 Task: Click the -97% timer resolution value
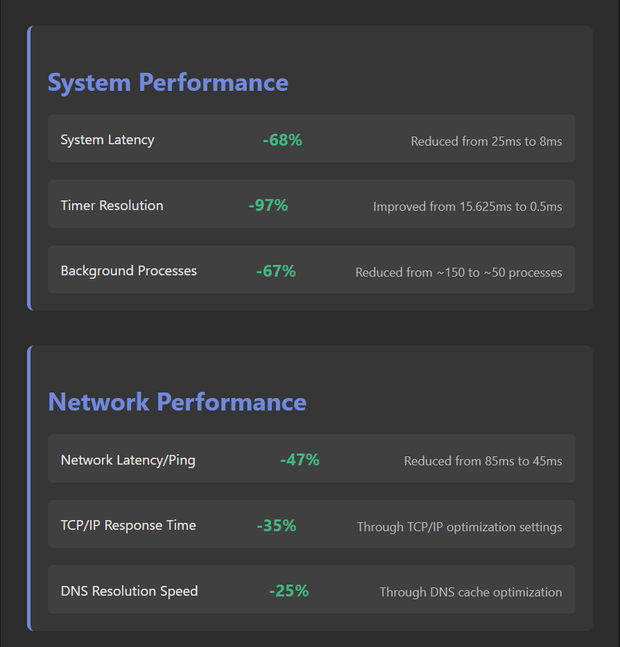268,205
